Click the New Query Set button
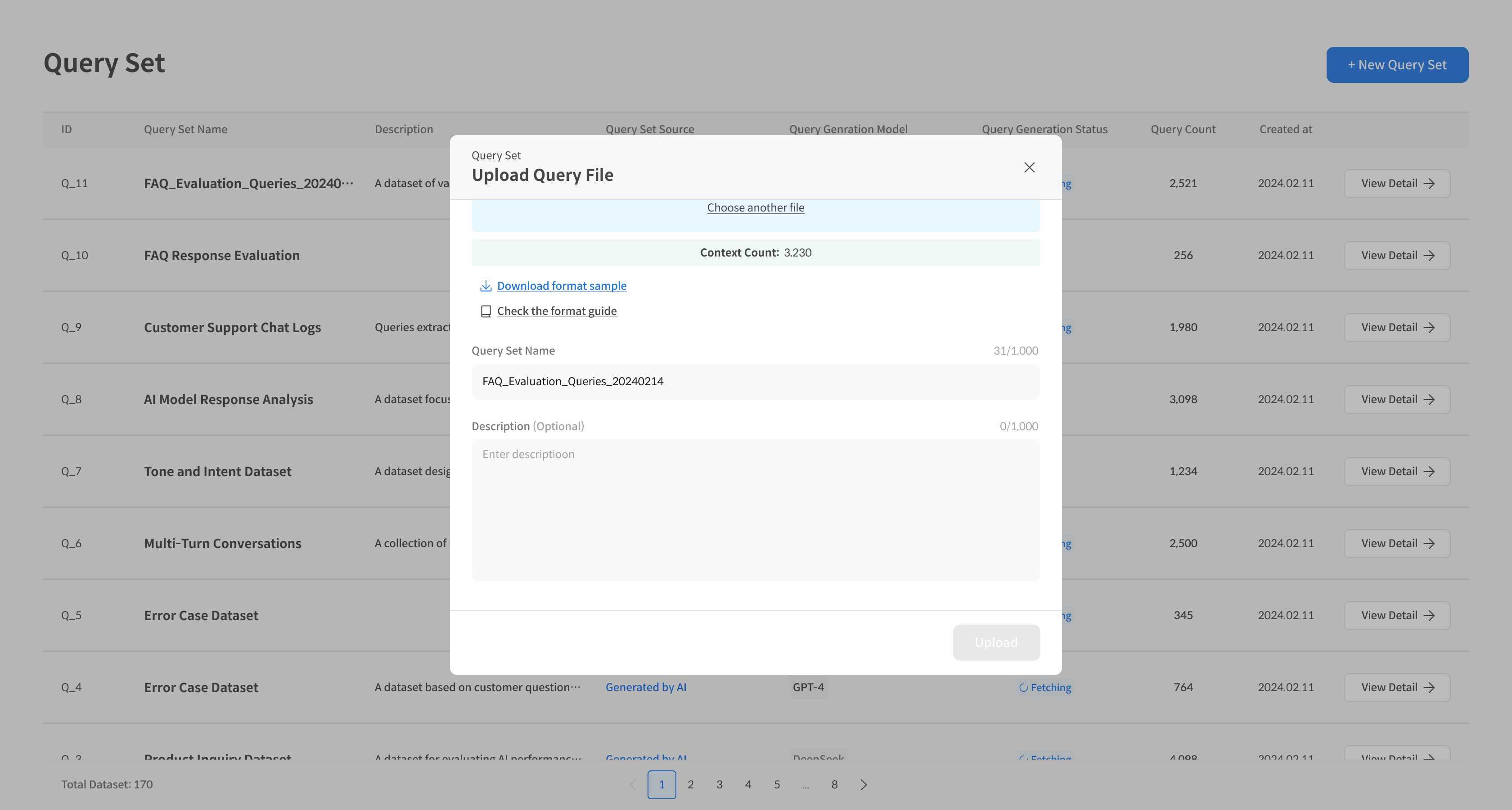Image resolution: width=1512 pixels, height=810 pixels. pyautogui.click(x=1397, y=64)
